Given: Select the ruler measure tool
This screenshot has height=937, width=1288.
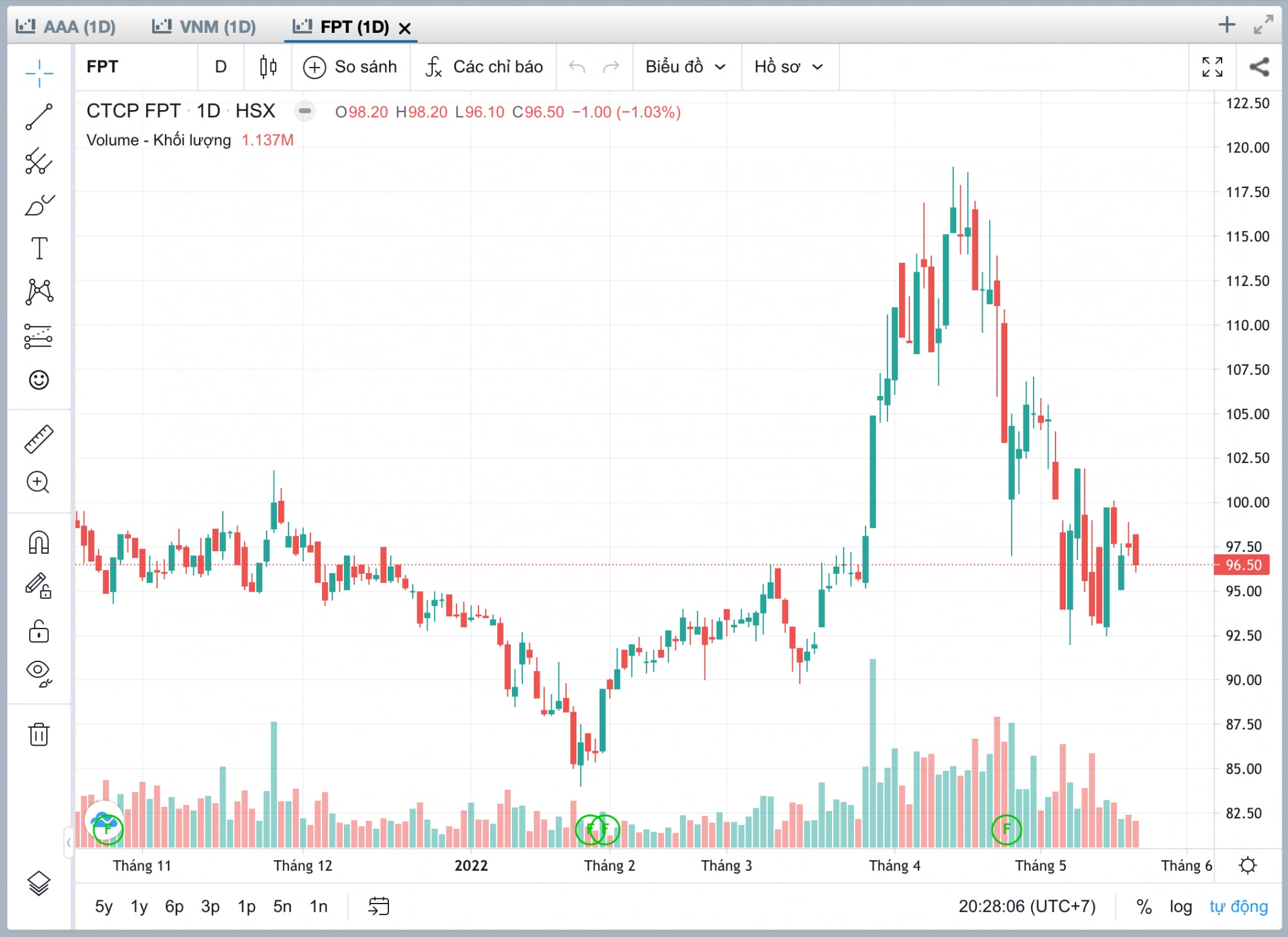Looking at the screenshot, I should 39,439.
